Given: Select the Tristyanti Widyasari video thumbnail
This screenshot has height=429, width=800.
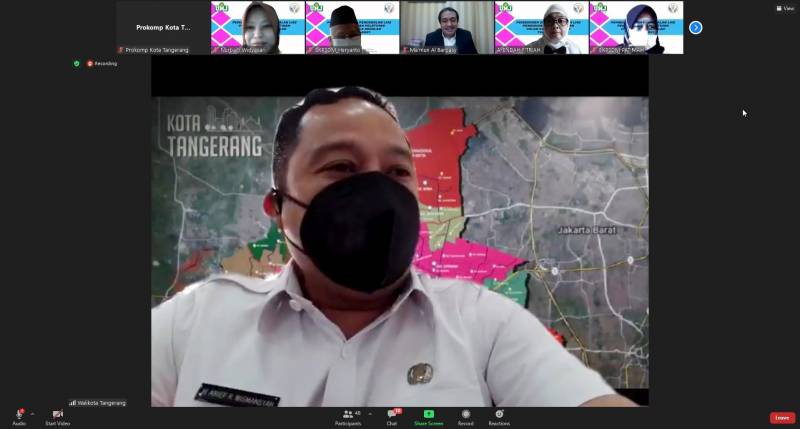Looking at the screenshot, I should (x=257, y=28).
